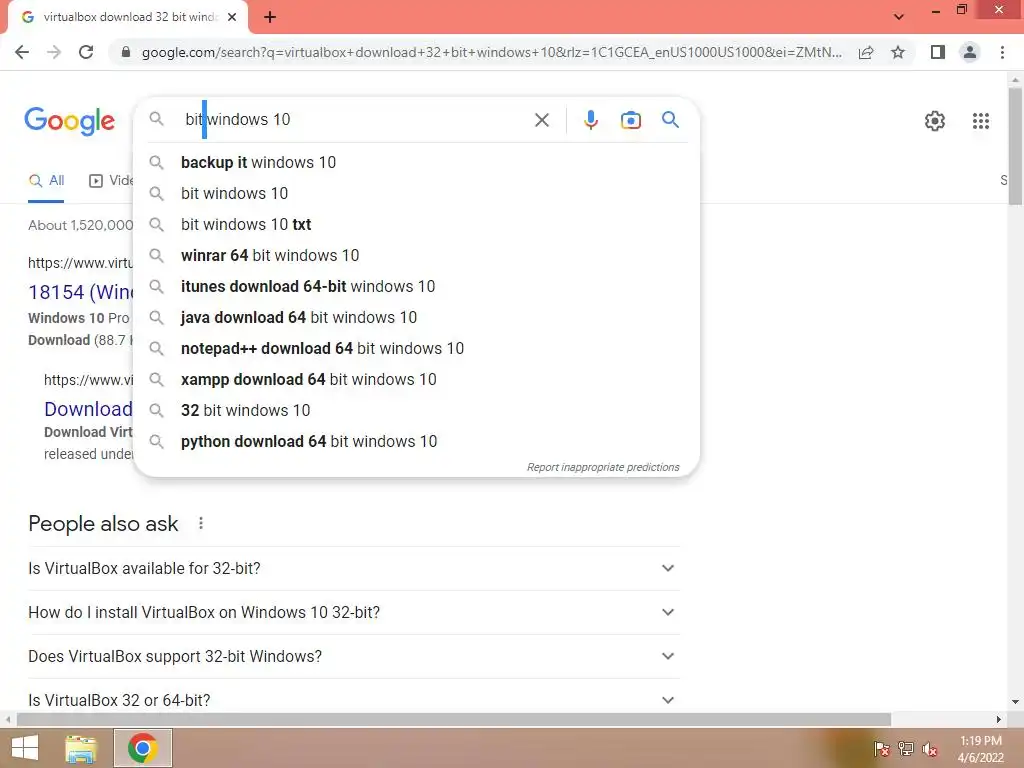Open the Google apps grid
The height and width of the screenshot is (768, 1024).
[x=980, y=121]
